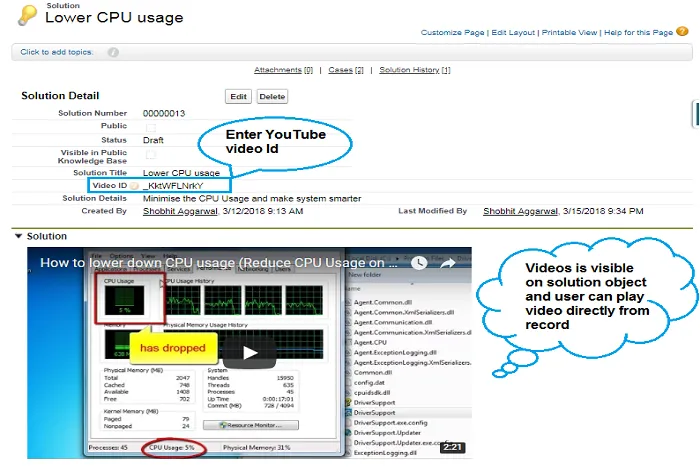Play the YouTube video
Screen dimensions: 700x467
[249, 353]
